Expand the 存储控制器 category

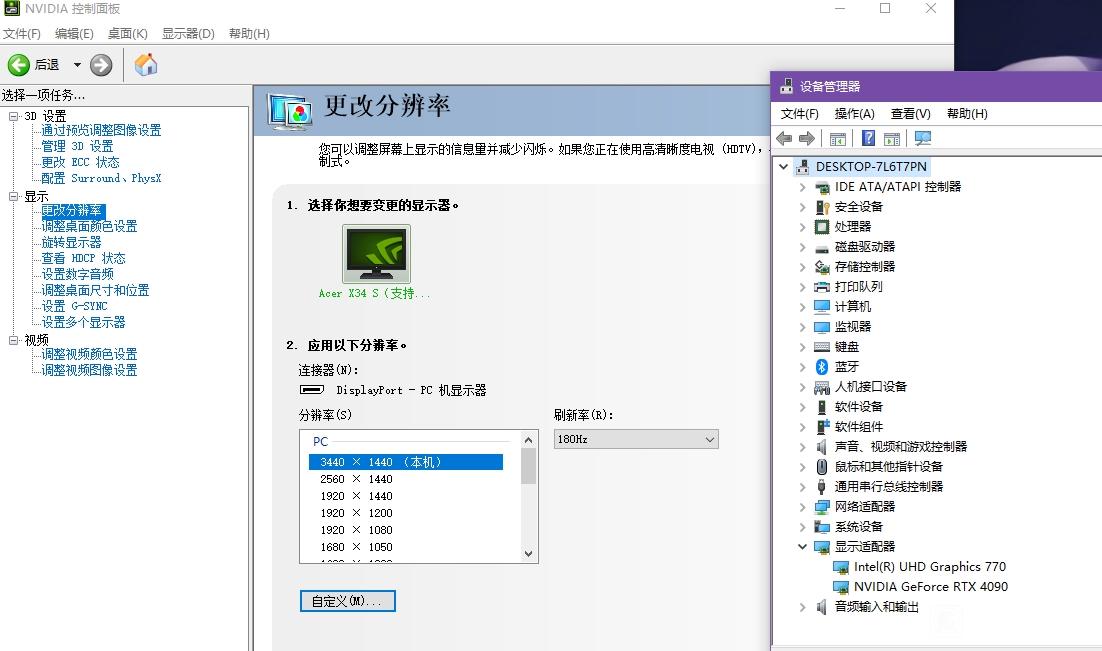pyautogui.click(x=803, y=266)
